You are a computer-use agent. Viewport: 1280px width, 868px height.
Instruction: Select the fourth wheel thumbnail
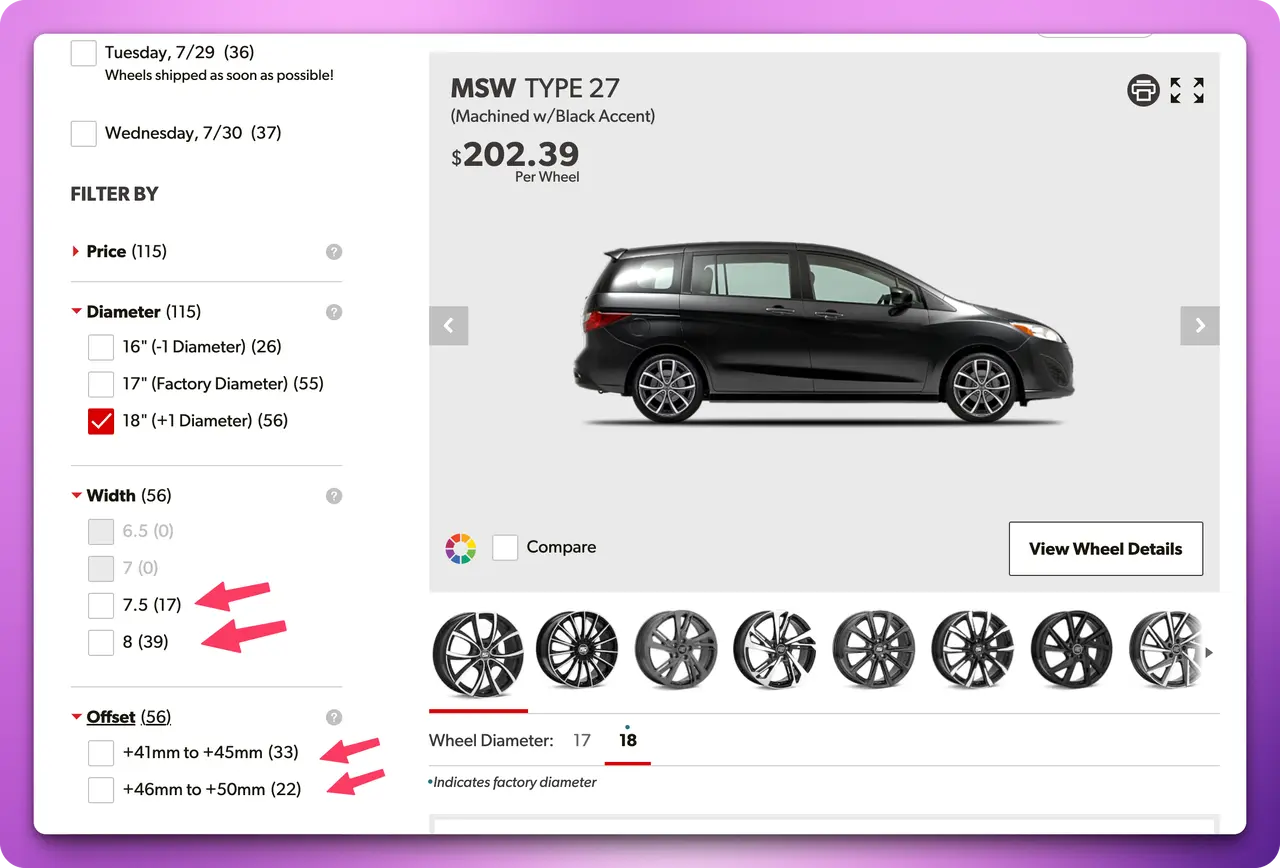[x=775, y=650]
